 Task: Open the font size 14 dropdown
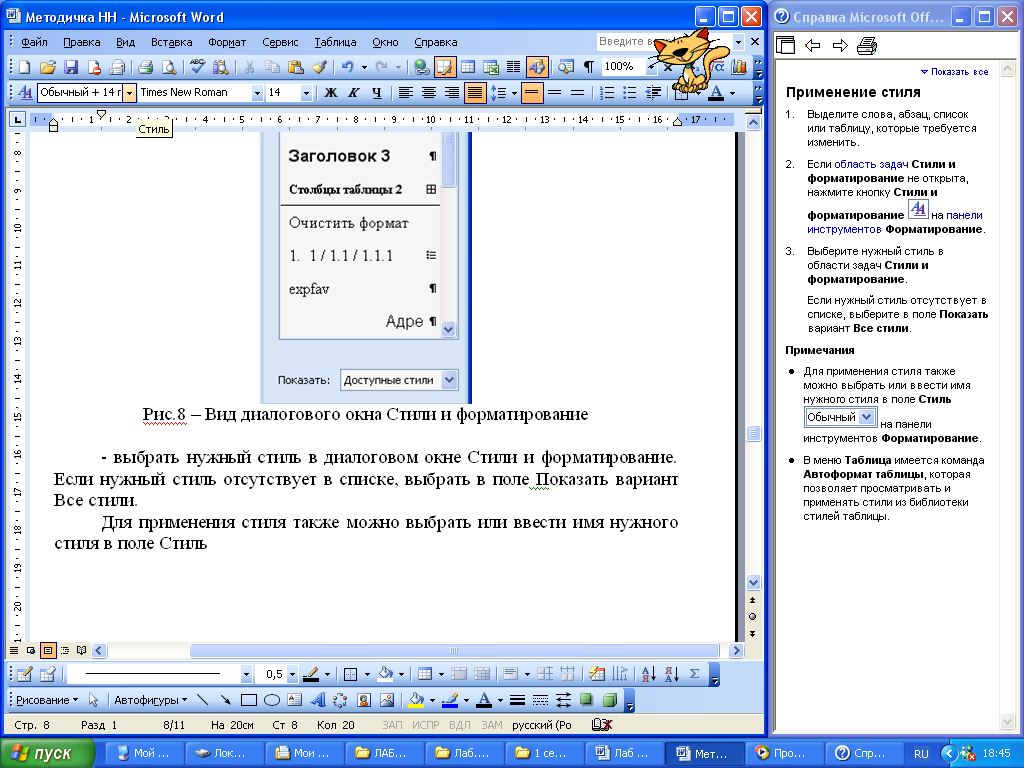tap(306, 93)
